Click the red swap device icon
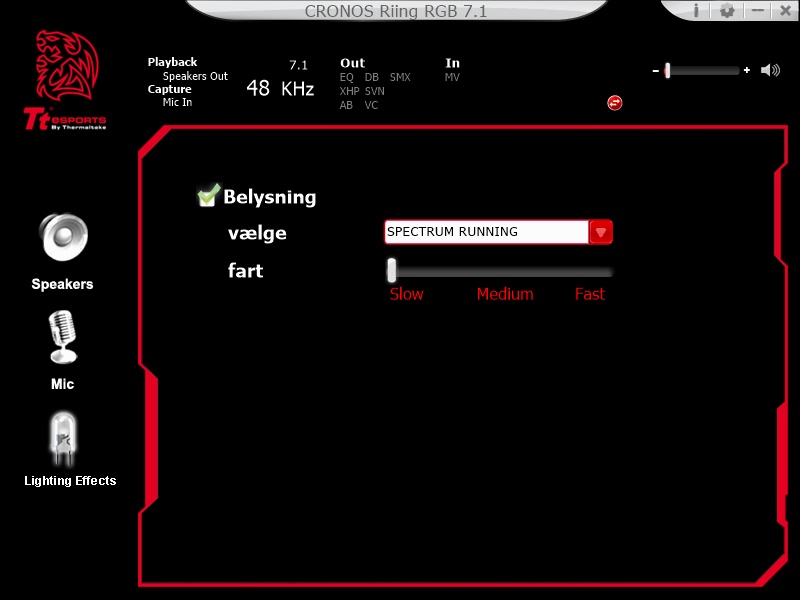800x600 pixels. click(615, 103)
